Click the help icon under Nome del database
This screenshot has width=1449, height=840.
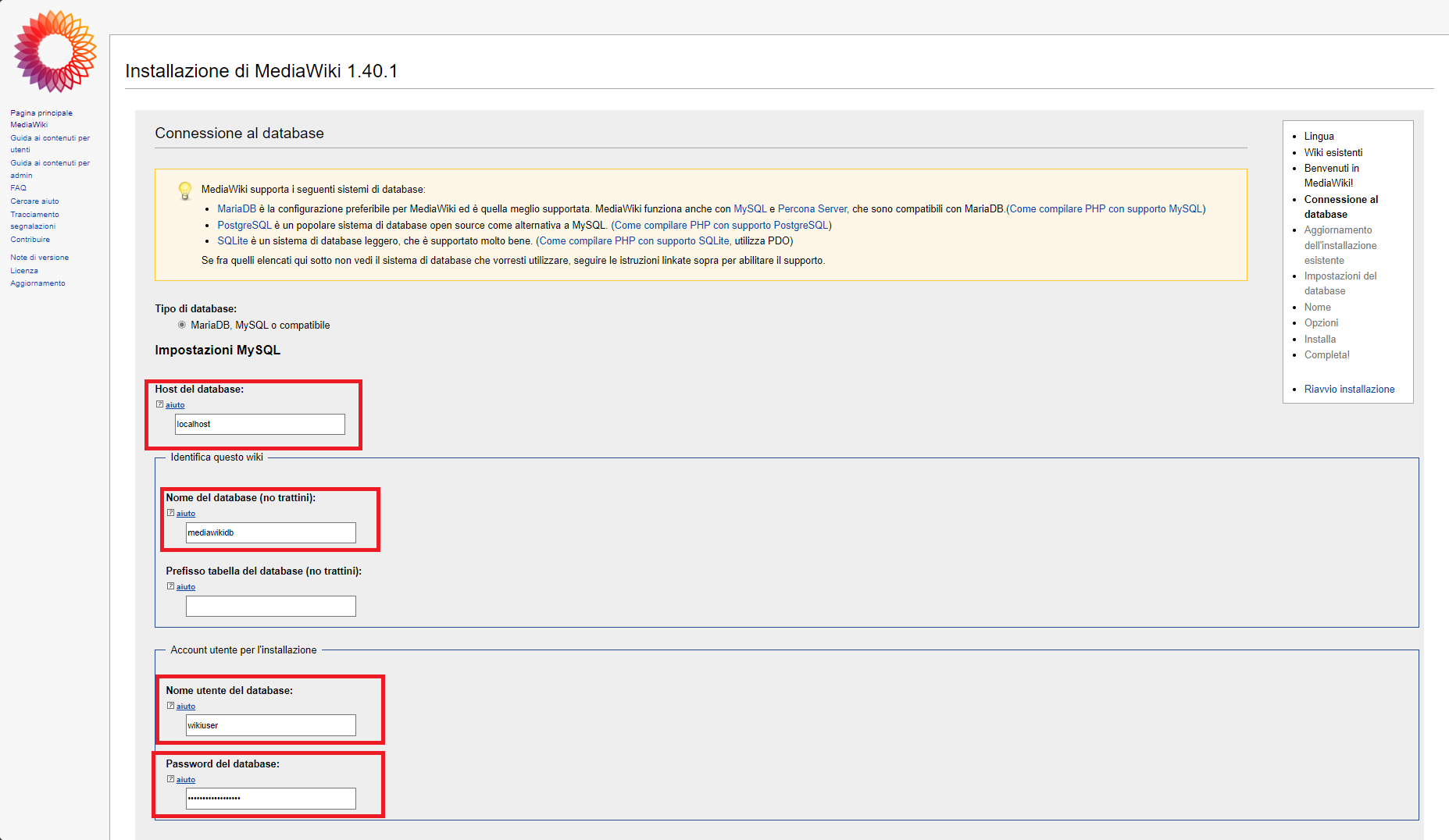pyautogui.click(x=170, y=513)
